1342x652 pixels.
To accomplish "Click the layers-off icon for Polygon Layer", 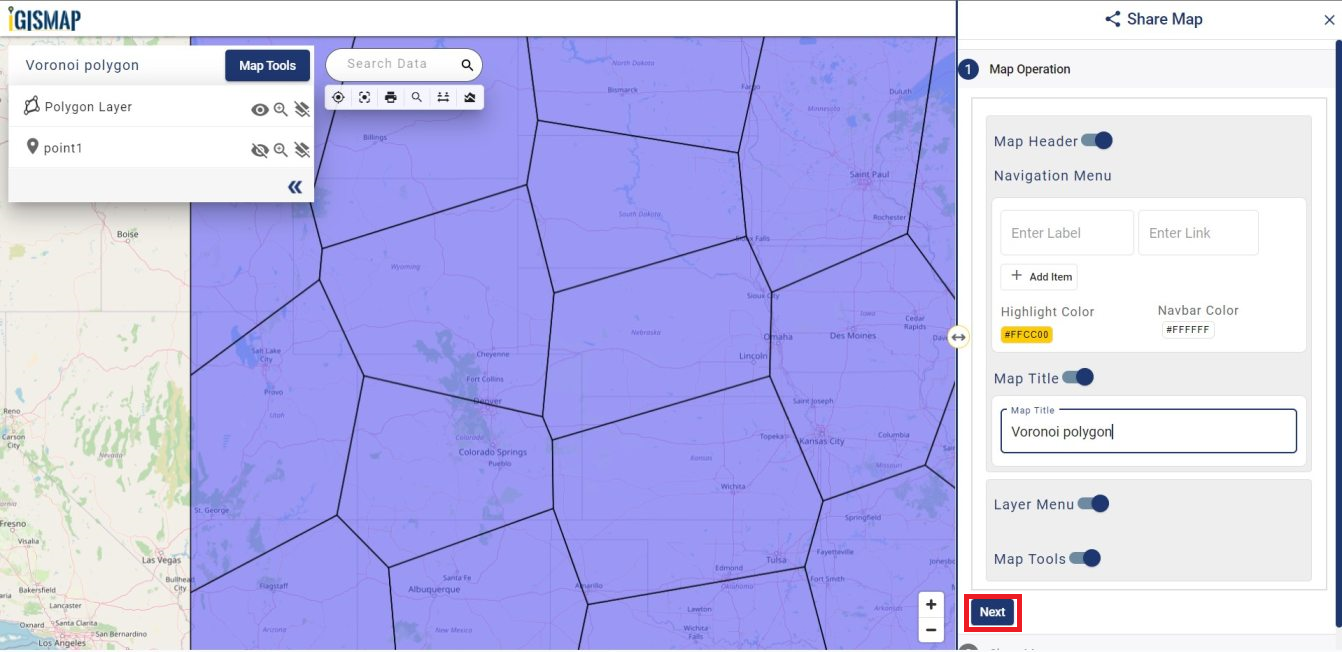I will [x=301, y=110].
